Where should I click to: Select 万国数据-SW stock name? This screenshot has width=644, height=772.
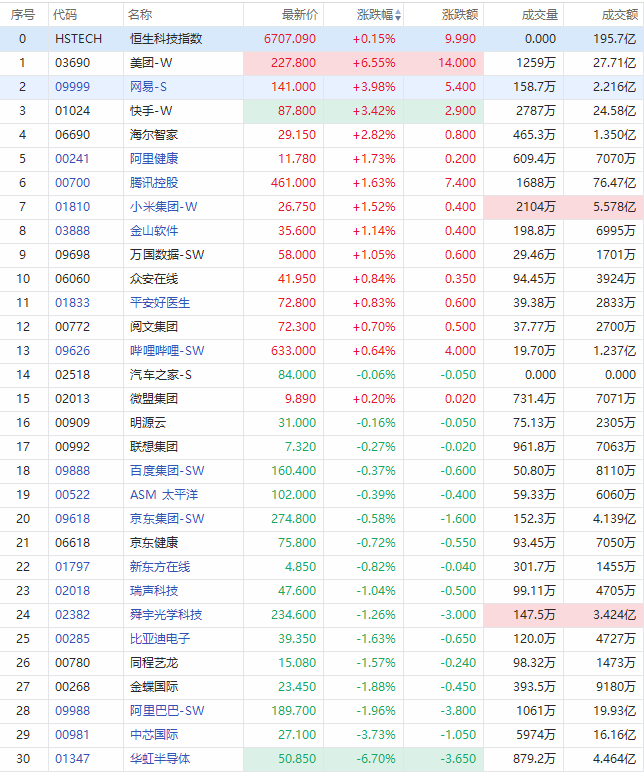click(x=167, y=255)
